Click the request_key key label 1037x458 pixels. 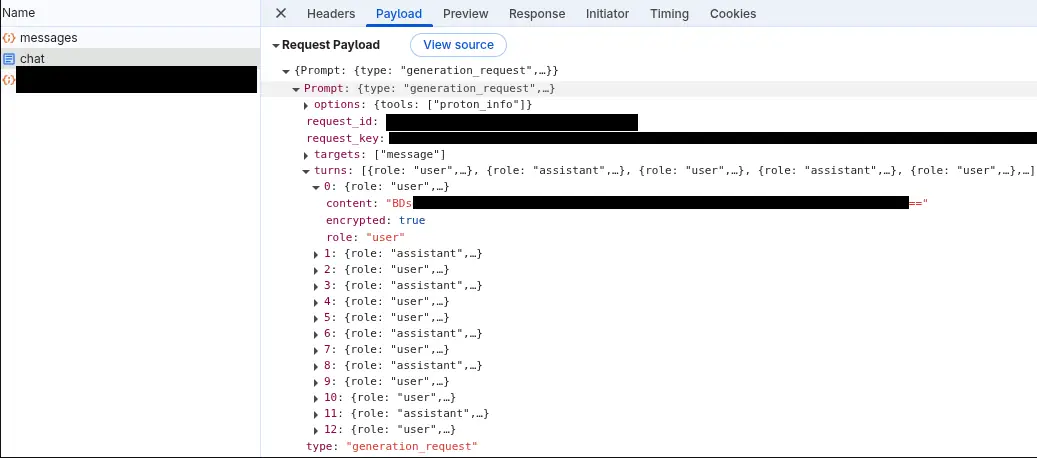pos(345,138)
